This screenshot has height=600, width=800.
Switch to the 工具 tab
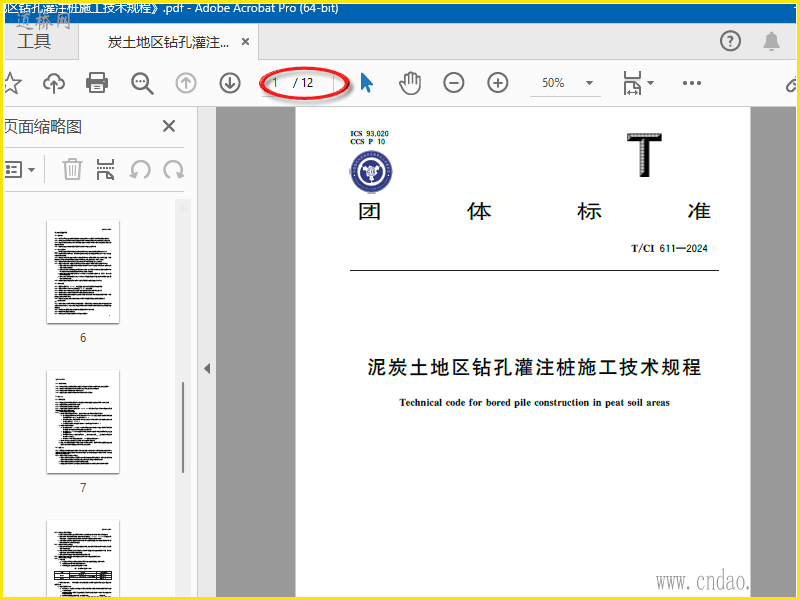point(34,41)
